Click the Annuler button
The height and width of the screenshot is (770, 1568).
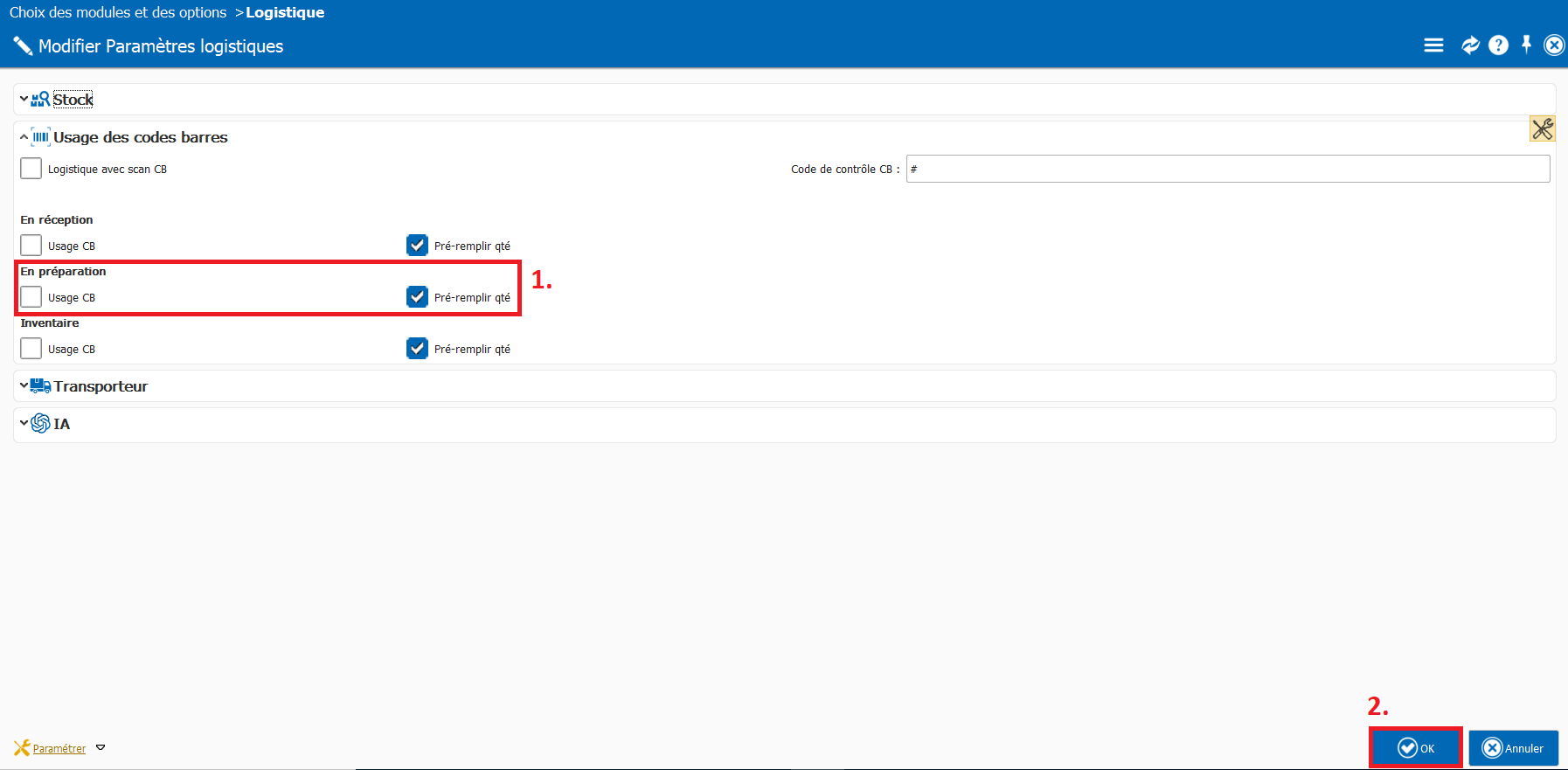click(1514, 748)
